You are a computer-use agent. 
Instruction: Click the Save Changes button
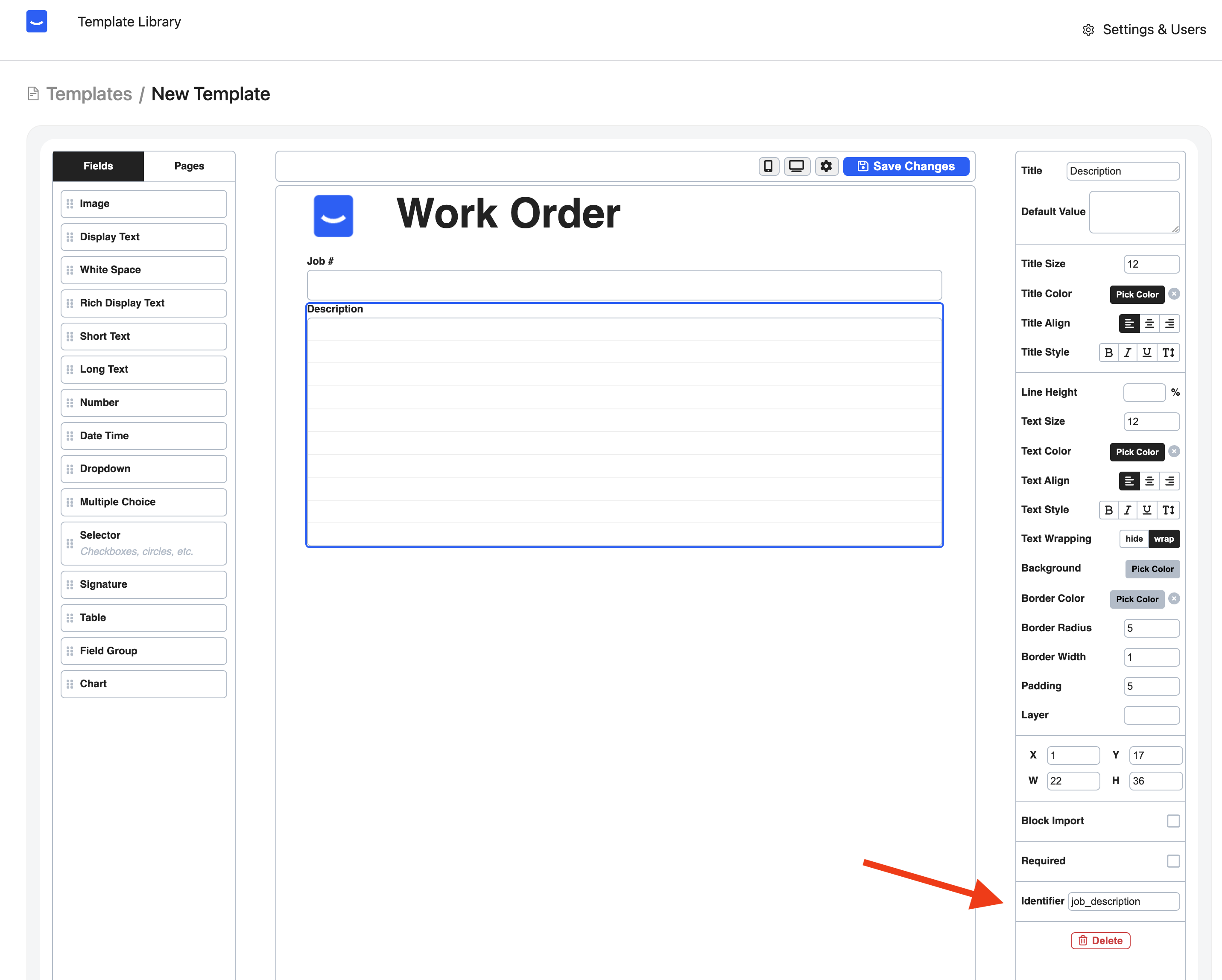point(906,166)
